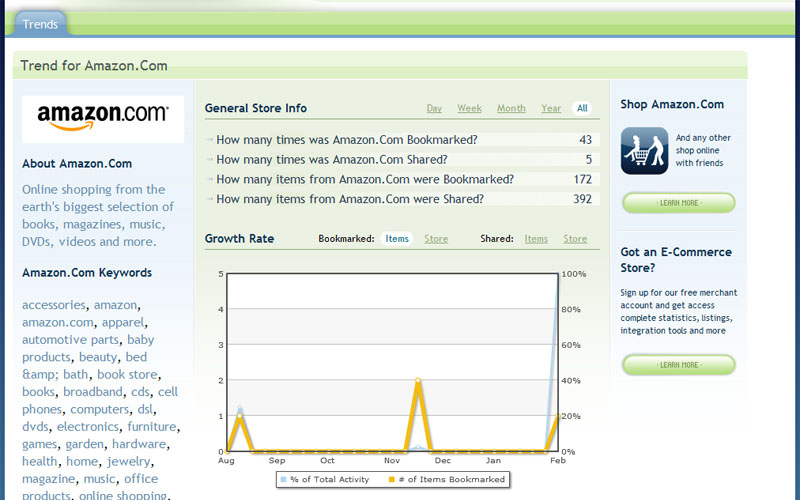This screenshot has height=500, width=800.
Task: Click Learn More under Shop Amazon.Com
Action: [x=679, y=203]
